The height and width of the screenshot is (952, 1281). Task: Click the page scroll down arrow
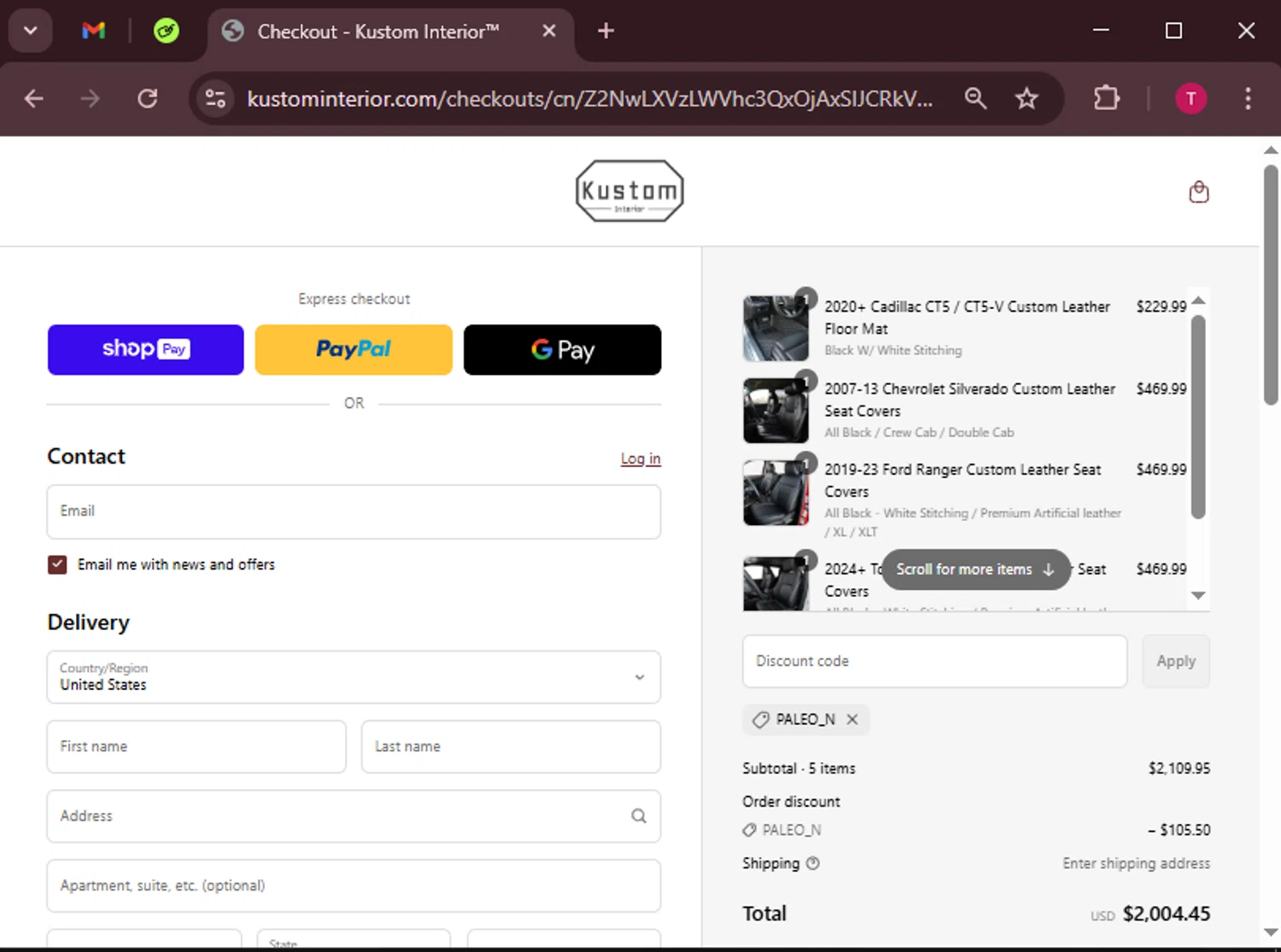click(1271, 932)
